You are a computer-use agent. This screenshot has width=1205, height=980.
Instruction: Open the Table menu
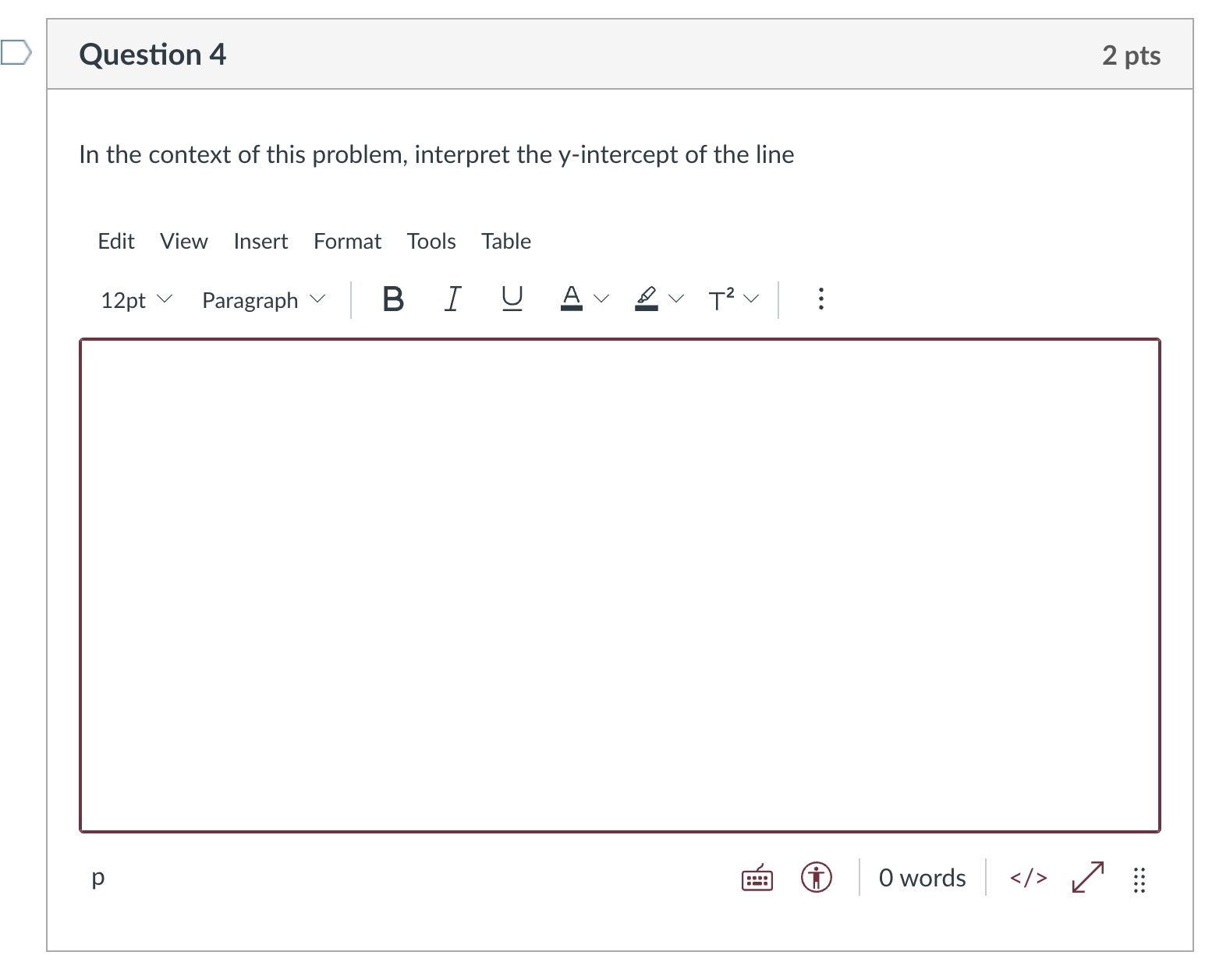tap(506, 242)
